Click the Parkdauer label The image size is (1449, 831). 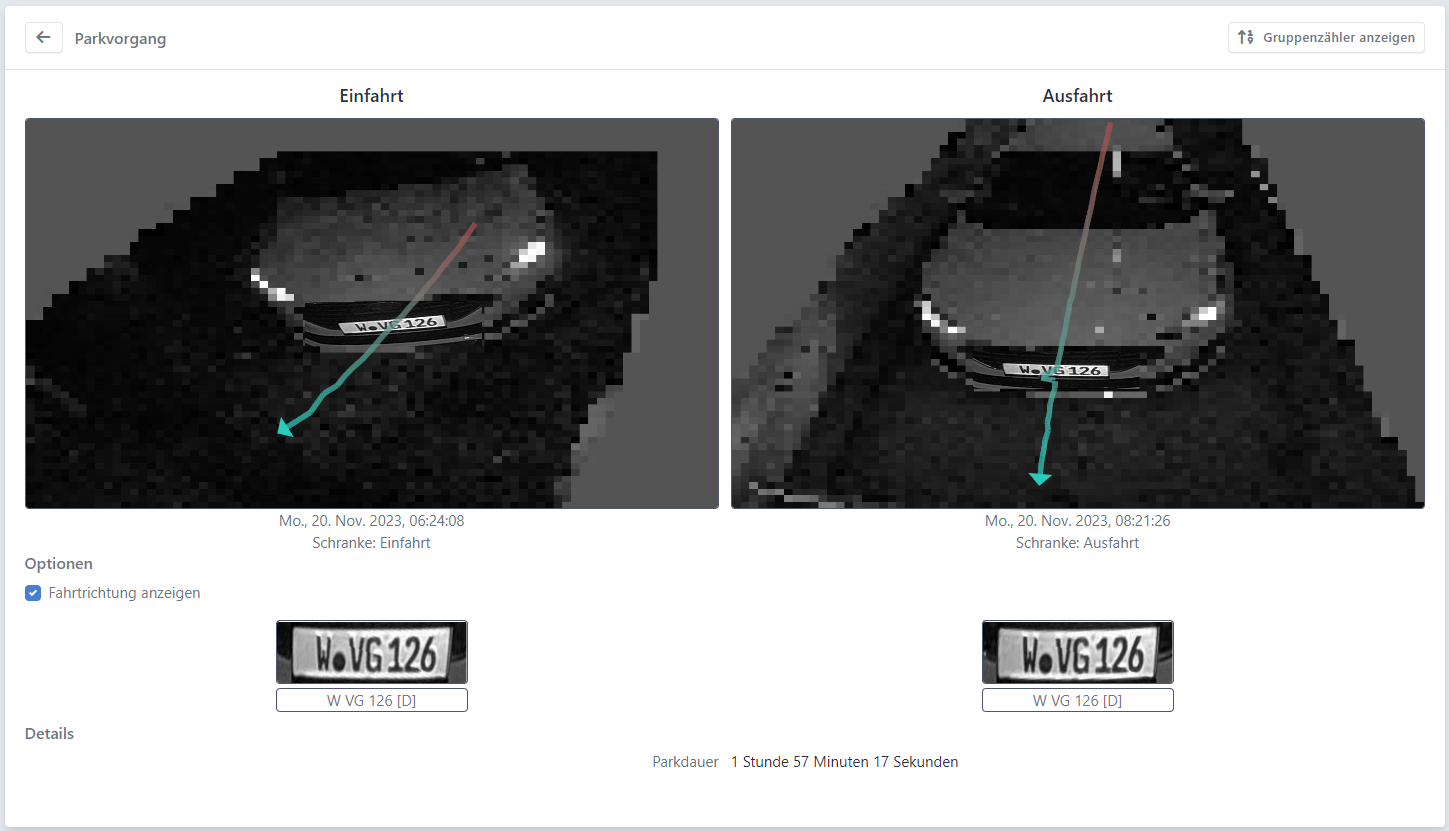pos(686,762)
